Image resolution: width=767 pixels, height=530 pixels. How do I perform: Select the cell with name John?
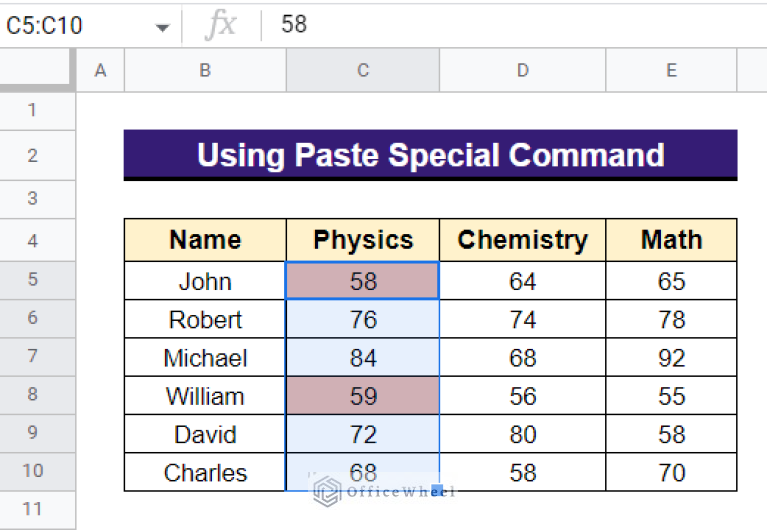(205, 281)
